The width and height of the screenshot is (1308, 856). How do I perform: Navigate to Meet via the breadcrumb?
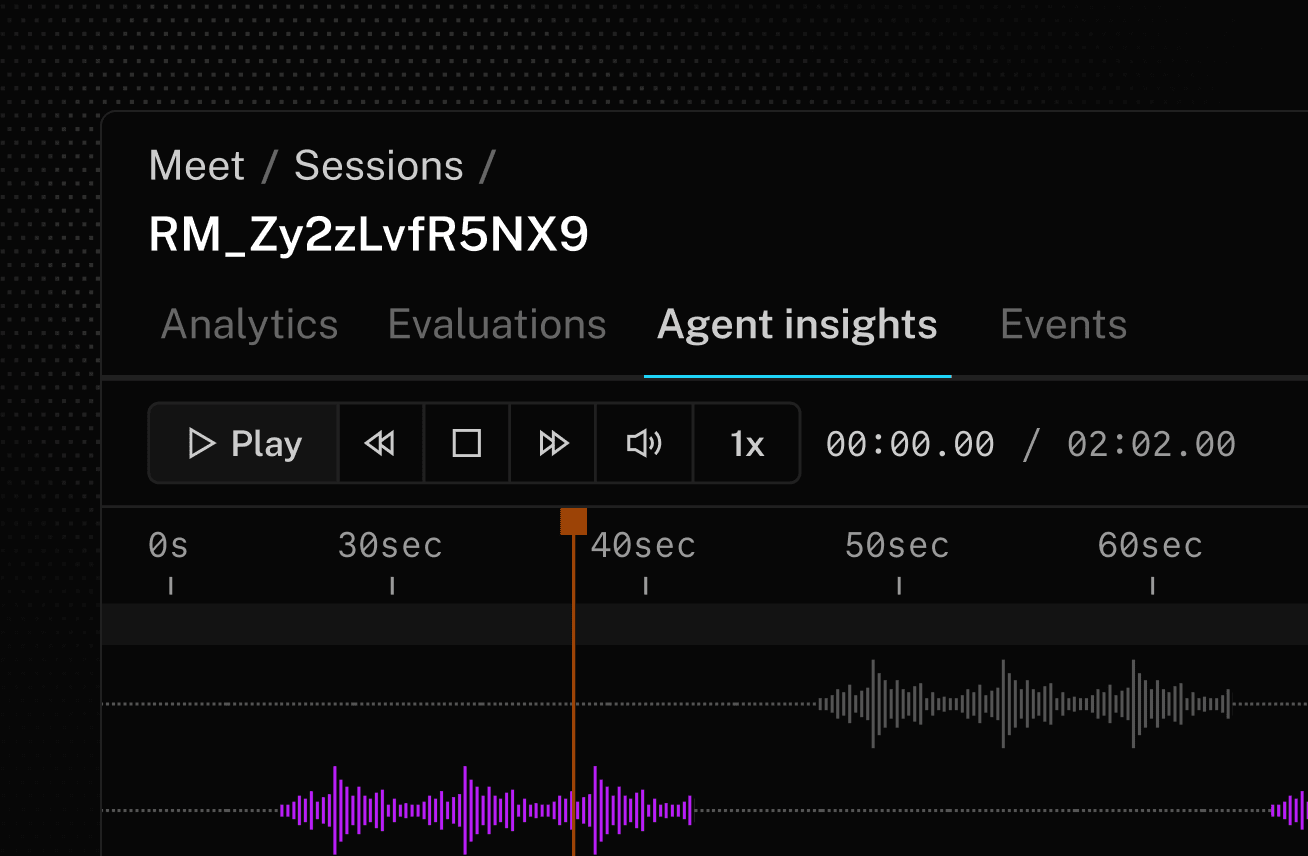[196, 164]
